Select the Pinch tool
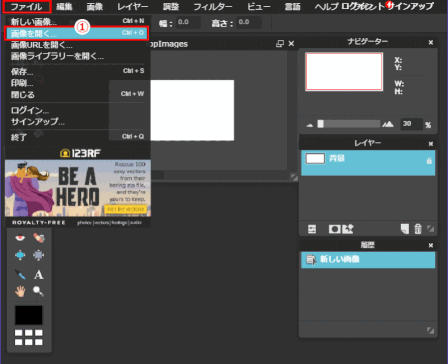This screenshot has height=364, width=448. 39,255
